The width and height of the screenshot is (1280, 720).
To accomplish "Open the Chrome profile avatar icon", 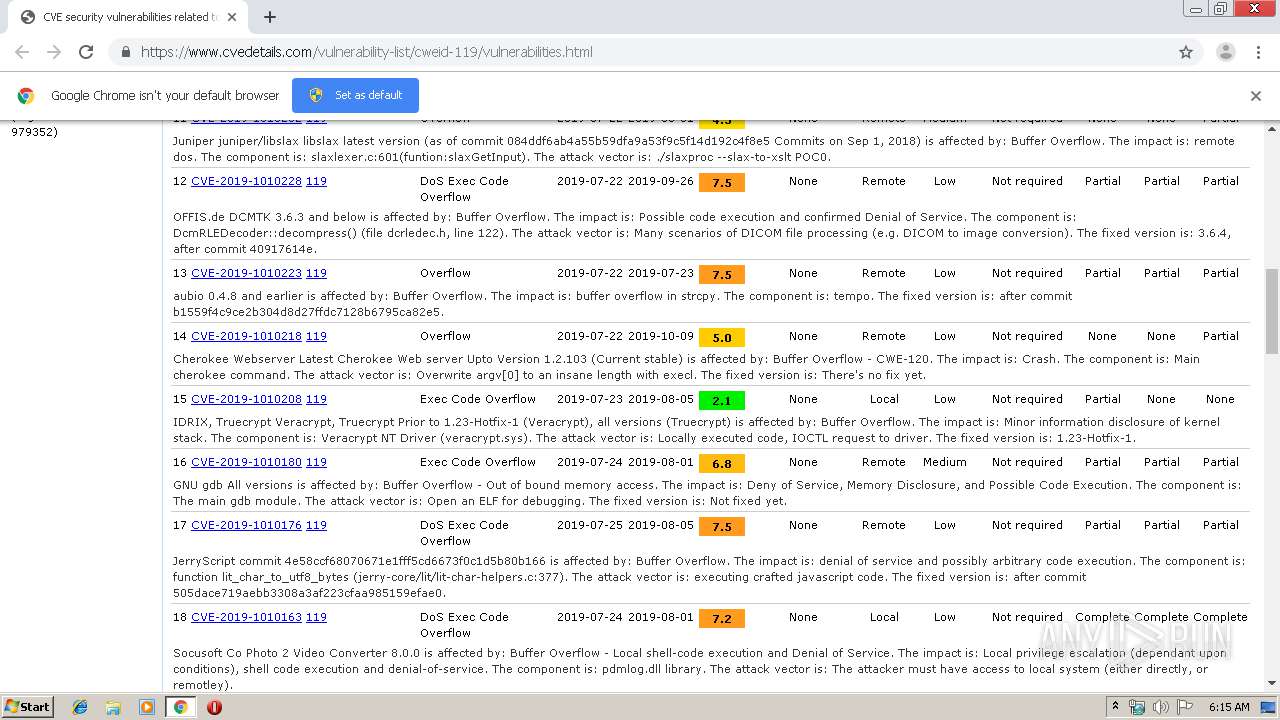I will tap(1225, 52).
